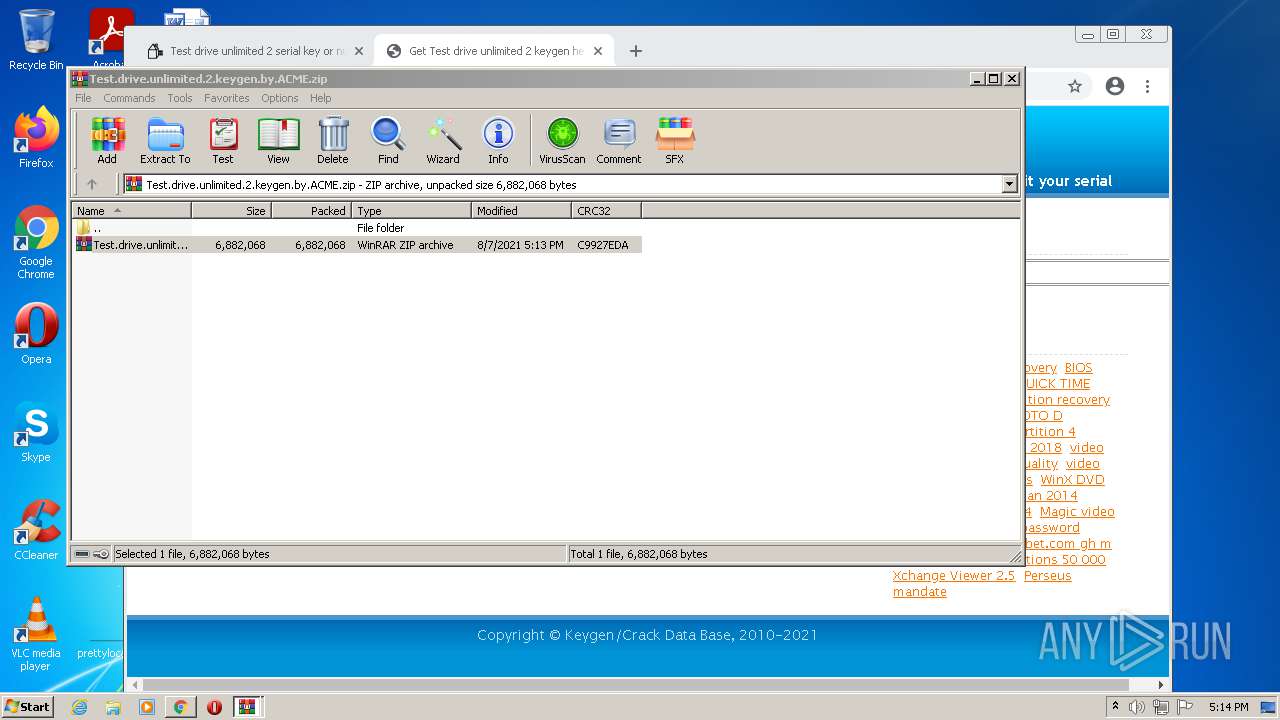Click the browser horizontal scrollbar right arrow

click(1161, 685)
